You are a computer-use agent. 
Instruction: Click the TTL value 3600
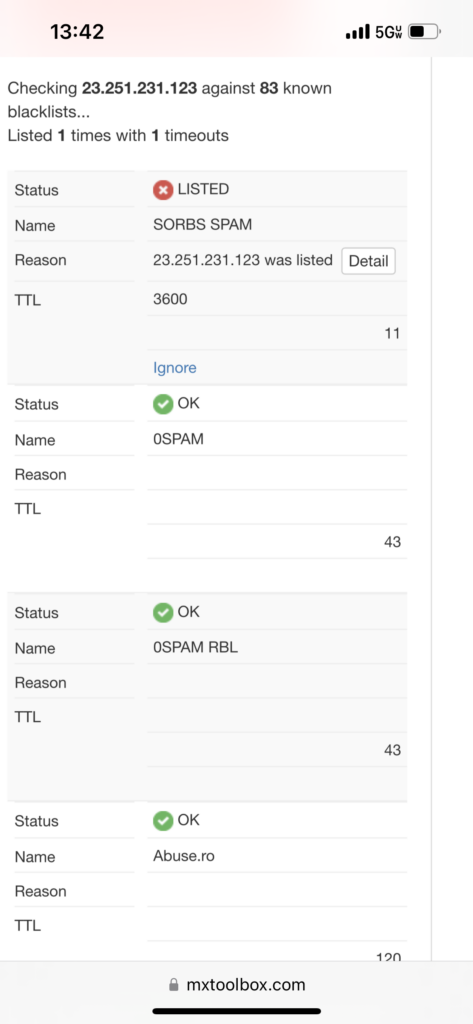170,300
